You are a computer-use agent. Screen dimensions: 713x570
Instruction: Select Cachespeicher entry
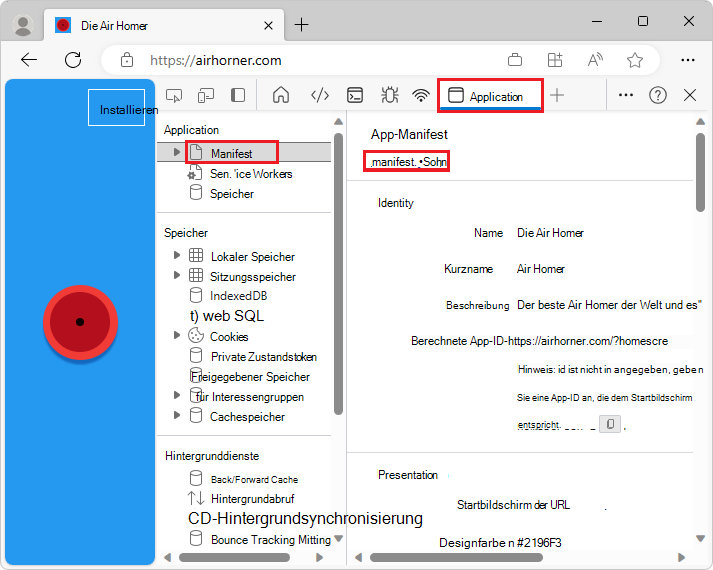tap(237, 416)
